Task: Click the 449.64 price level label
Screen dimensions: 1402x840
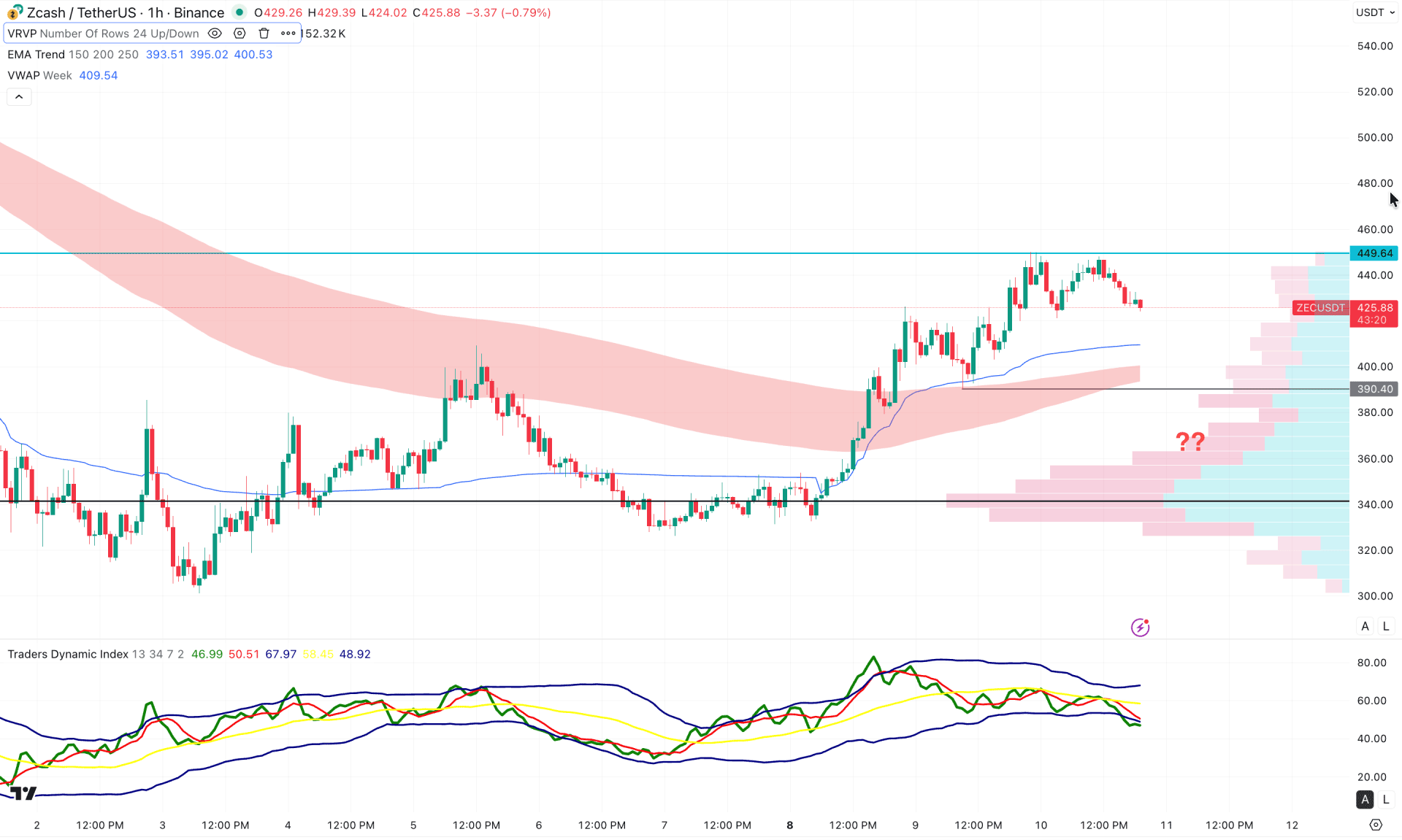Action: pyautogui.click(x=1374, y=253)
